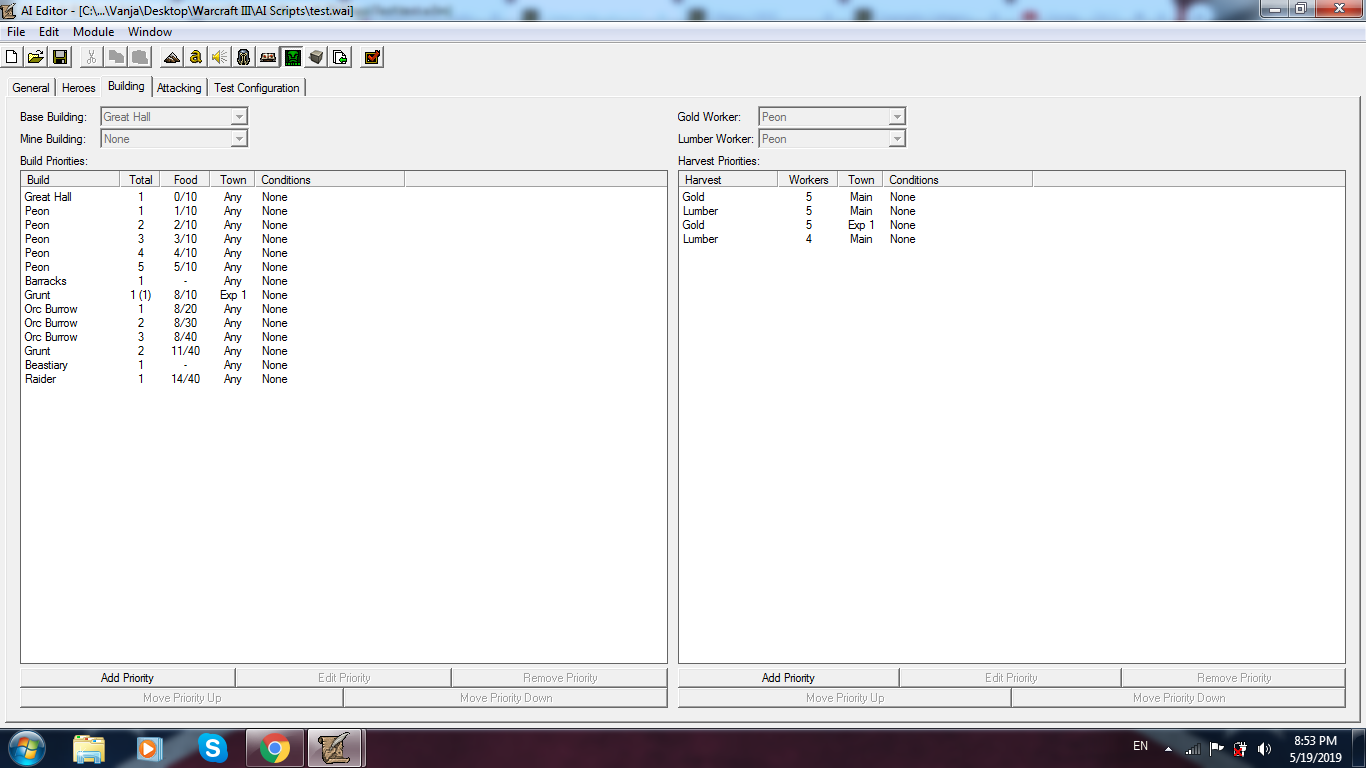
Task: Click the volume speaker tray icon
Action: pyautogui.click(x=1265, y=748)
